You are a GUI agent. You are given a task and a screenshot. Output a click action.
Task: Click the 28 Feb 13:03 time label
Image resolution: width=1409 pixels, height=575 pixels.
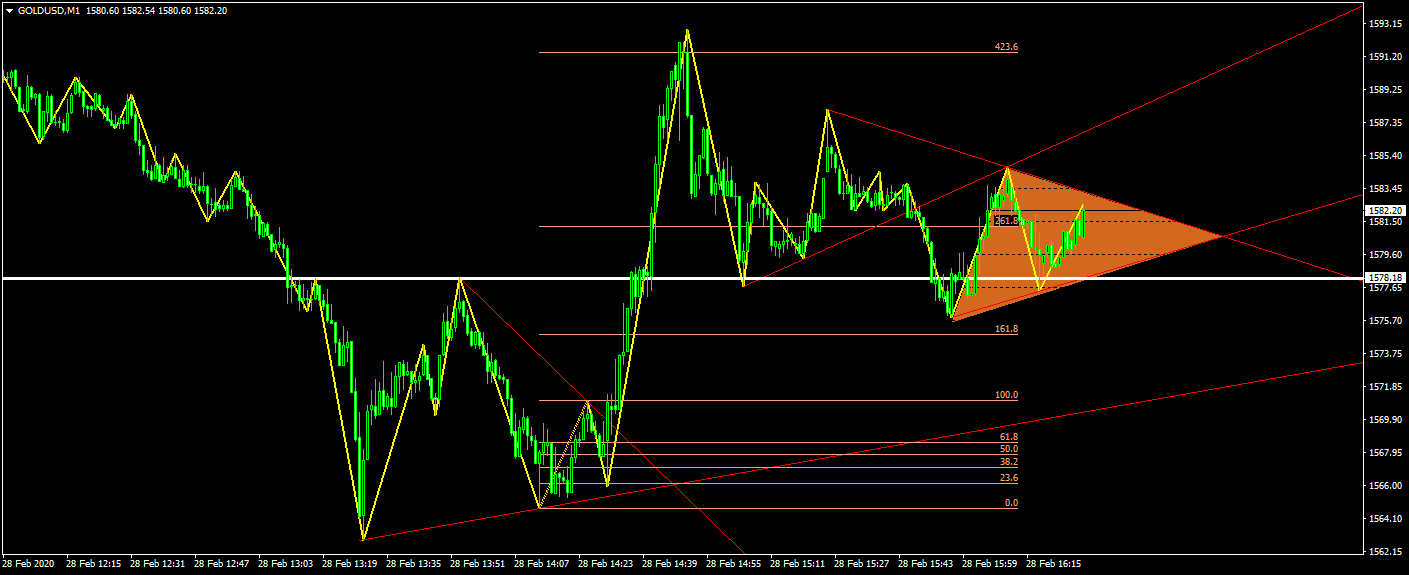tap(286, 564)
